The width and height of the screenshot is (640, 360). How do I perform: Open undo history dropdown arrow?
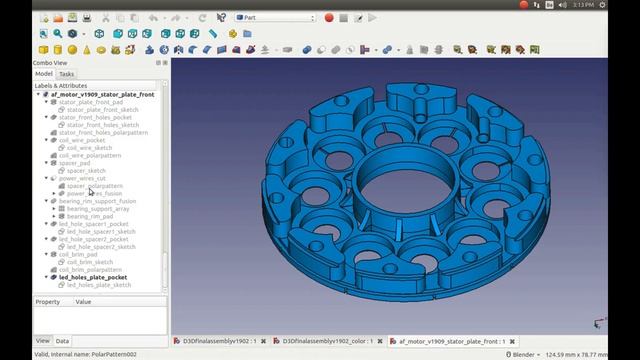(x=164, y=18)
